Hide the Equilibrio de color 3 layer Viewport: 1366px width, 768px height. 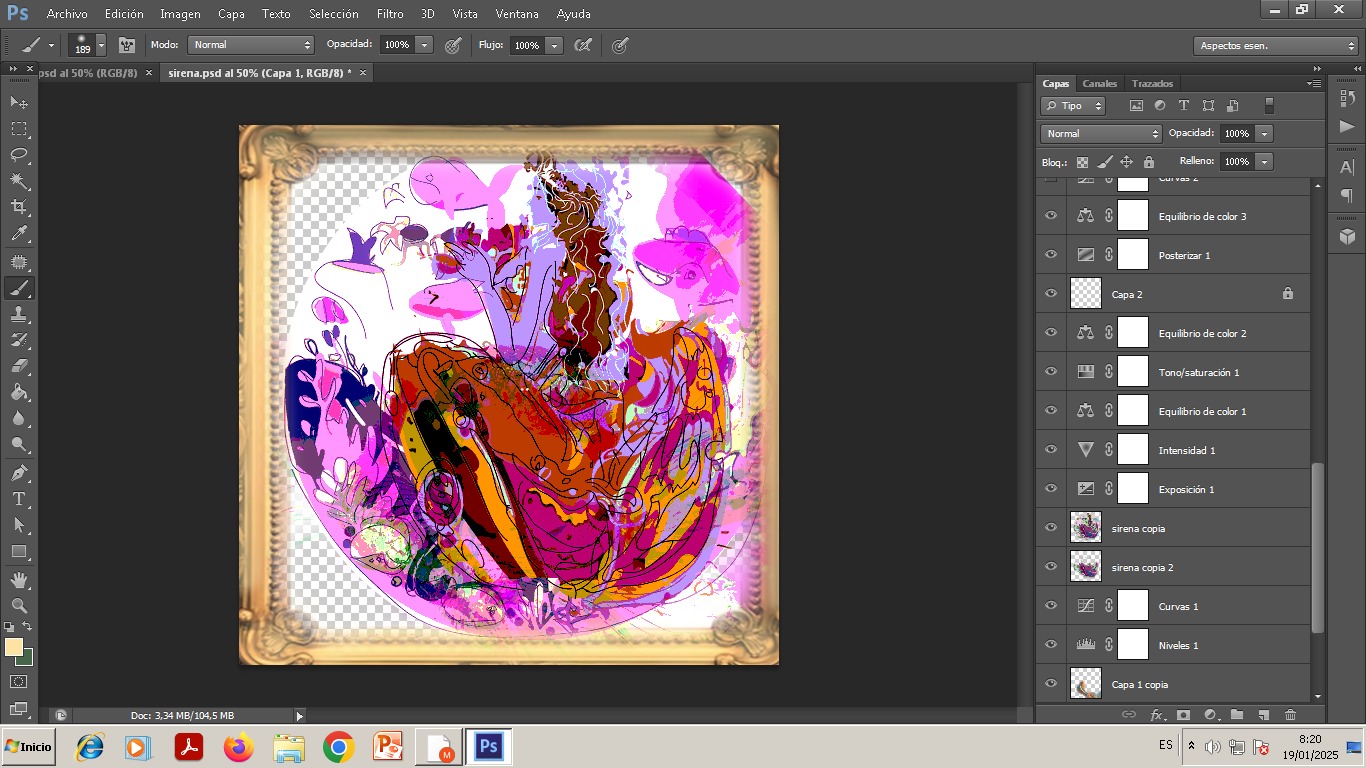click(x=1051, y=216)
